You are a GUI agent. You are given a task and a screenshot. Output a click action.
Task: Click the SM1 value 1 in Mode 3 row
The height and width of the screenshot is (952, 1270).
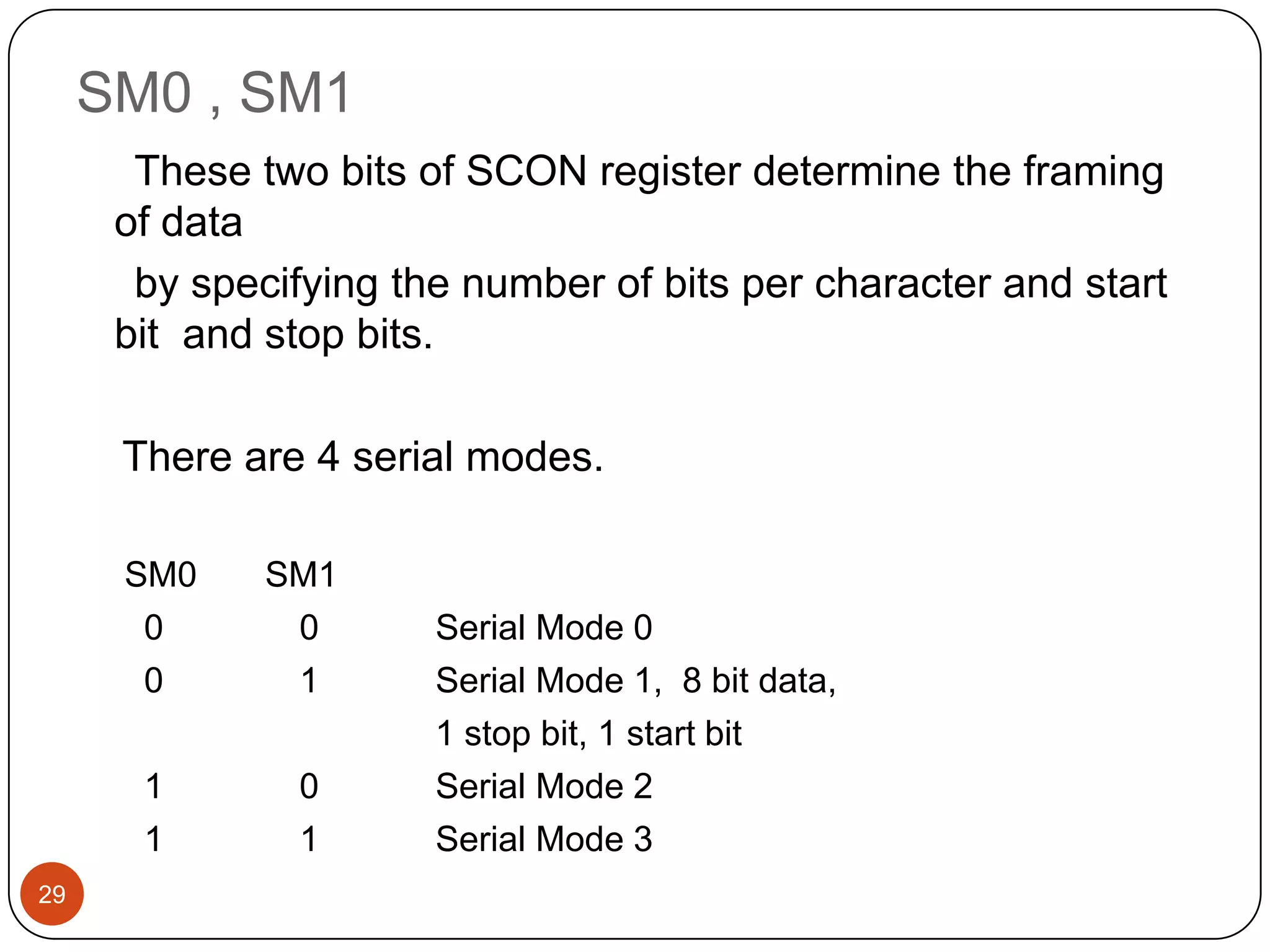pos(309,839)
